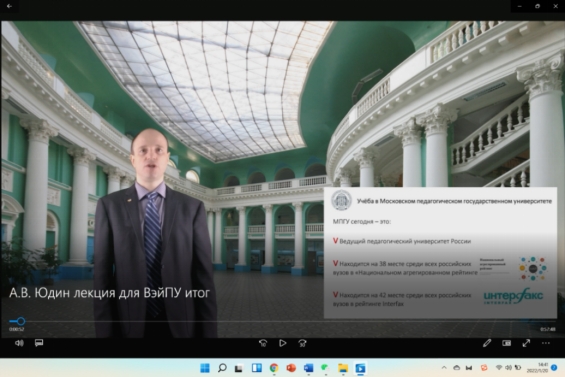The image size is (565, 377).
Task: Toggle full screen with arrows icon
Action: click(526, 343)
